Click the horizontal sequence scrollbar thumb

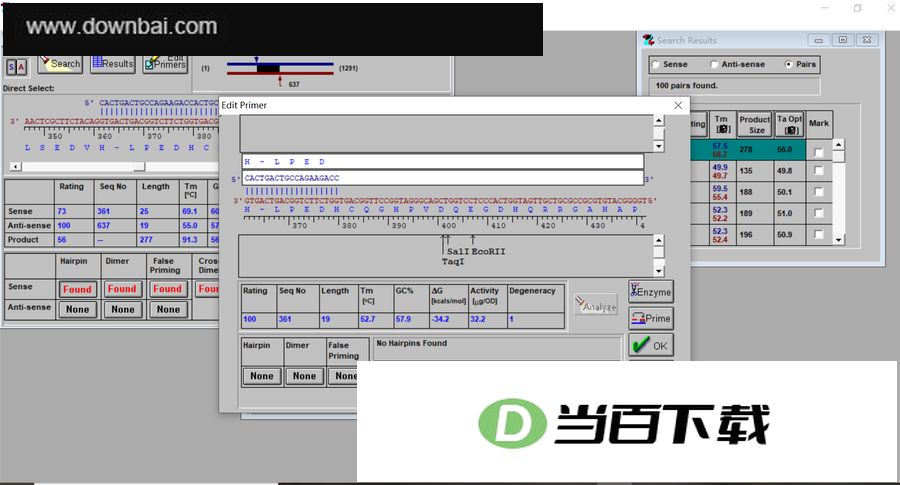click(x=139, y=166)
